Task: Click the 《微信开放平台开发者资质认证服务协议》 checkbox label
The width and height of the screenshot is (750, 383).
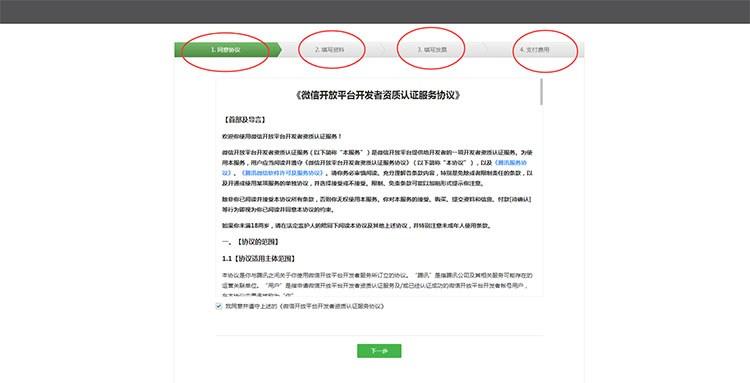Action: click(305, 306)
